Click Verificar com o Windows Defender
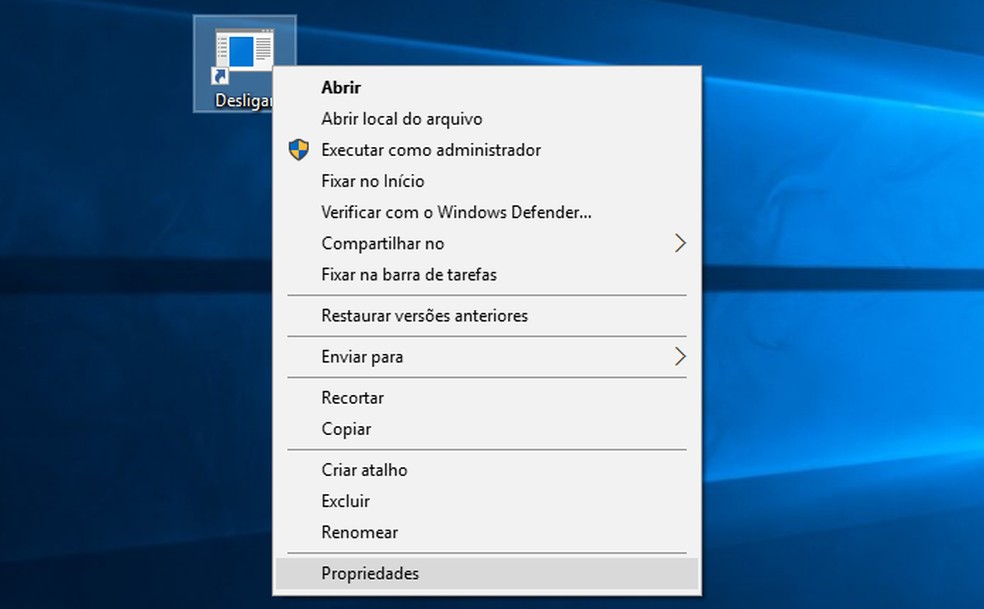Image resolution: width=984 pixels, height=609 pixels. pos(487,212)
